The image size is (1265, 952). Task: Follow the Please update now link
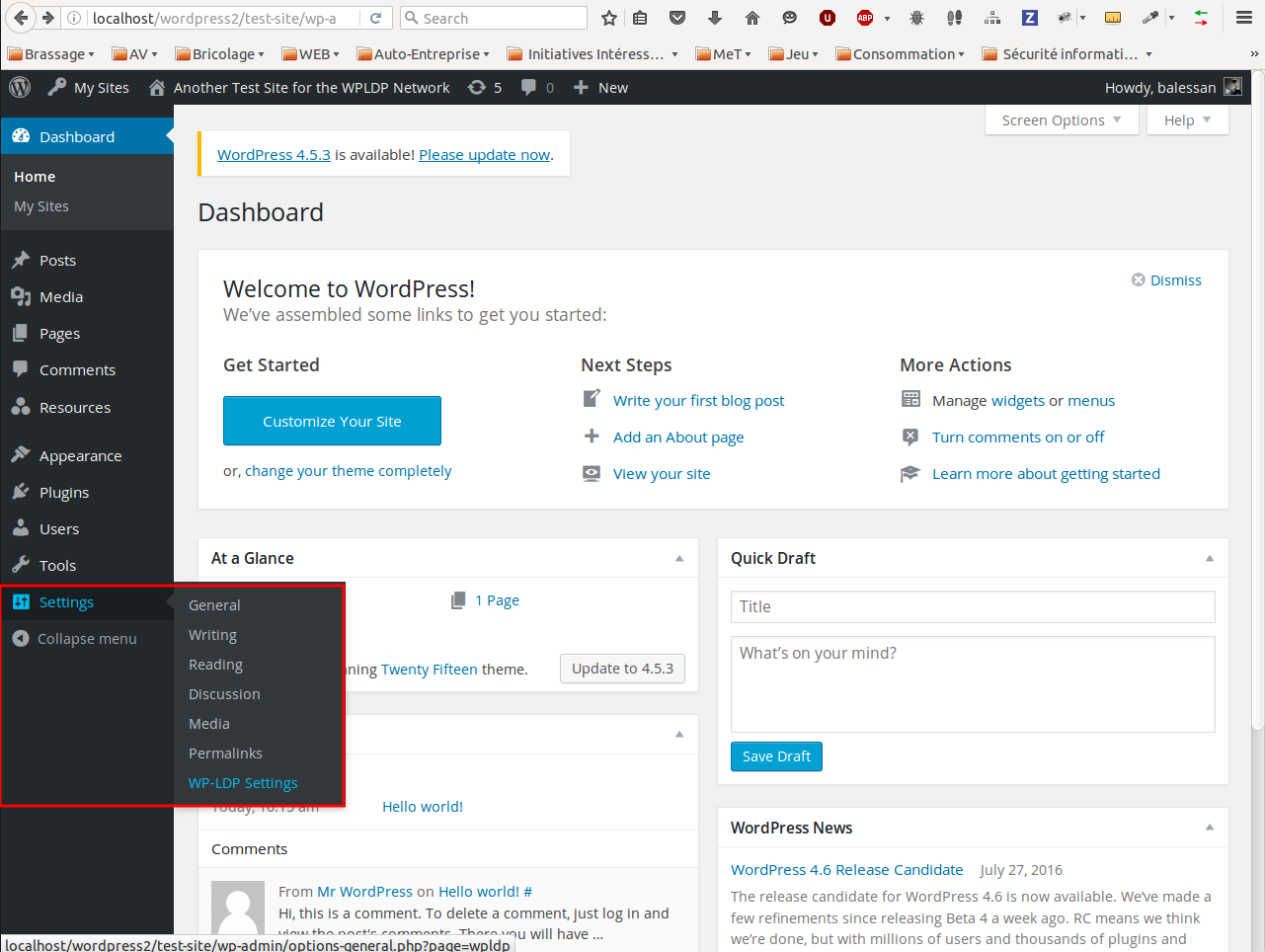[484, 155]
